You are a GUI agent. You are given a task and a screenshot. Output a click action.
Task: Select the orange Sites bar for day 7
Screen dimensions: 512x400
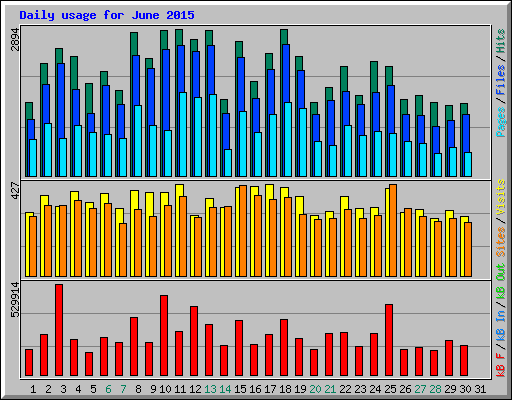pos(123,250)
